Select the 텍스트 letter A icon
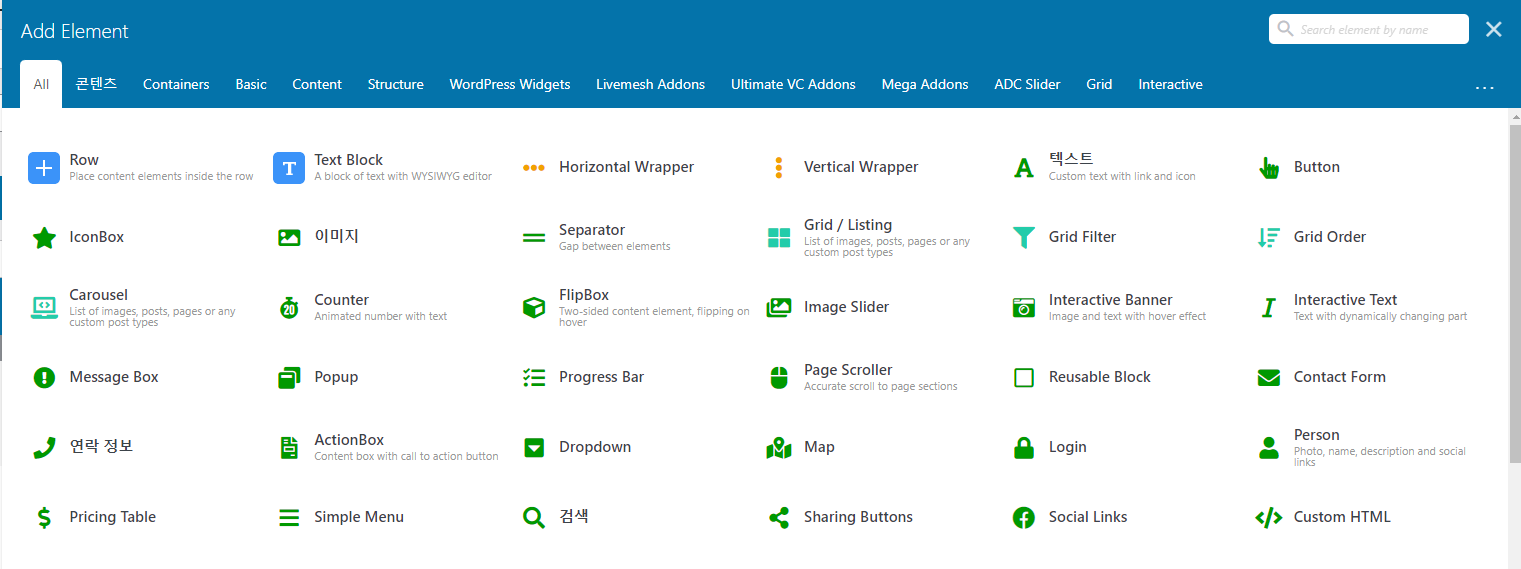The height and width of the screenshot is (569, 1521). click(1024, 168)
